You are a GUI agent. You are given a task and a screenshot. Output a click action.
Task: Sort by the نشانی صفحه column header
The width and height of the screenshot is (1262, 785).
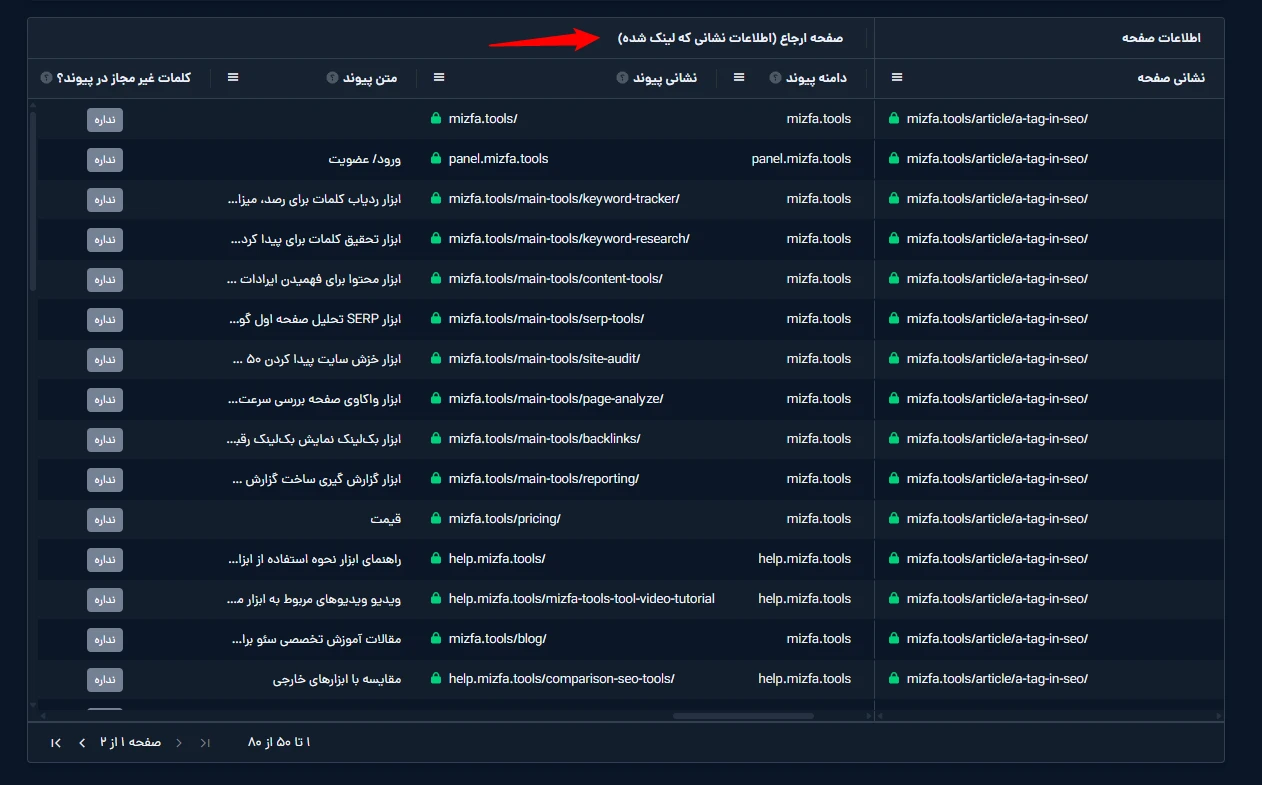tap(1170, 78)
